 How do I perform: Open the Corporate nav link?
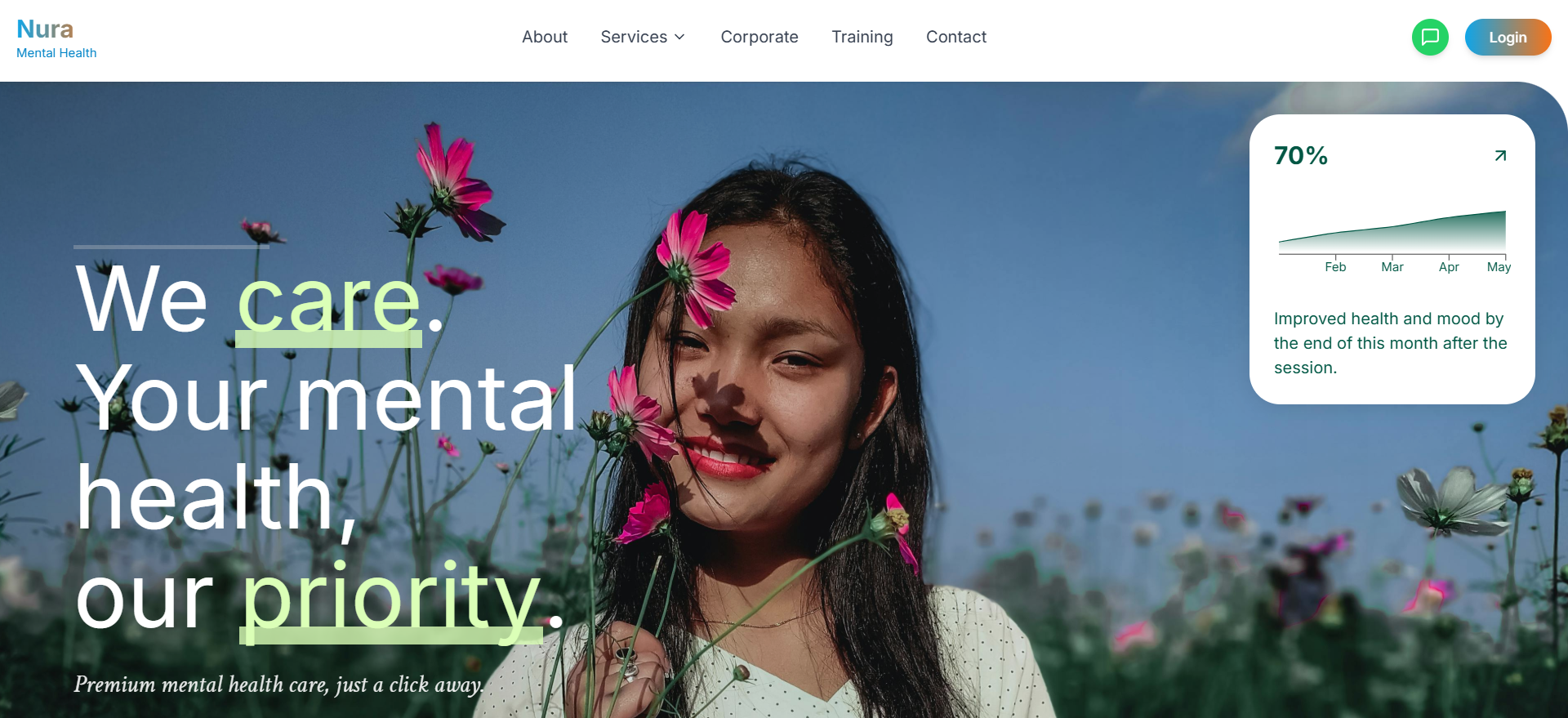[759, 37]
